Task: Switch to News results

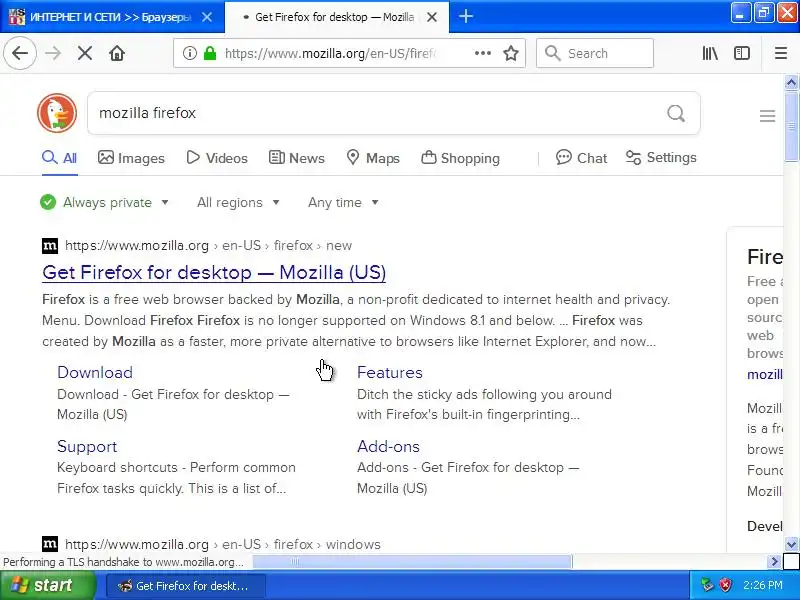Action: [296, 158]
